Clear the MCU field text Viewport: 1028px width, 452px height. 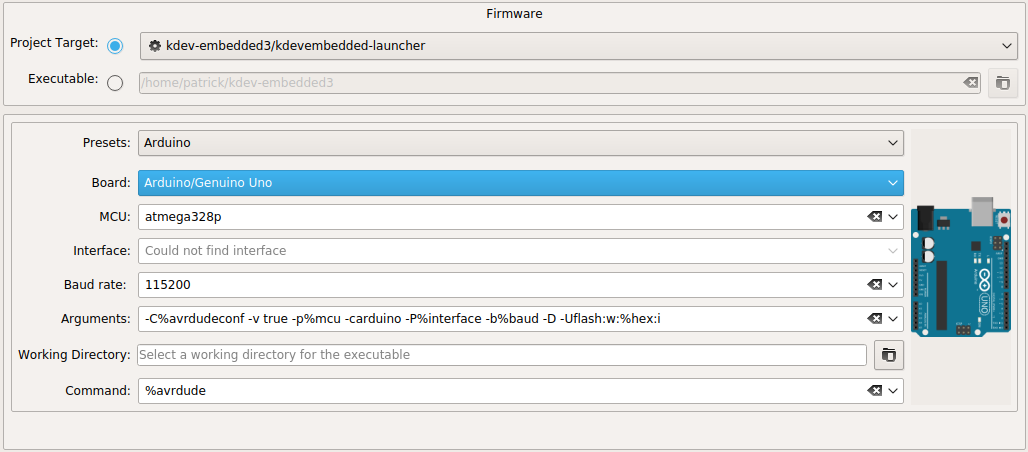click(x=874, y=217)
